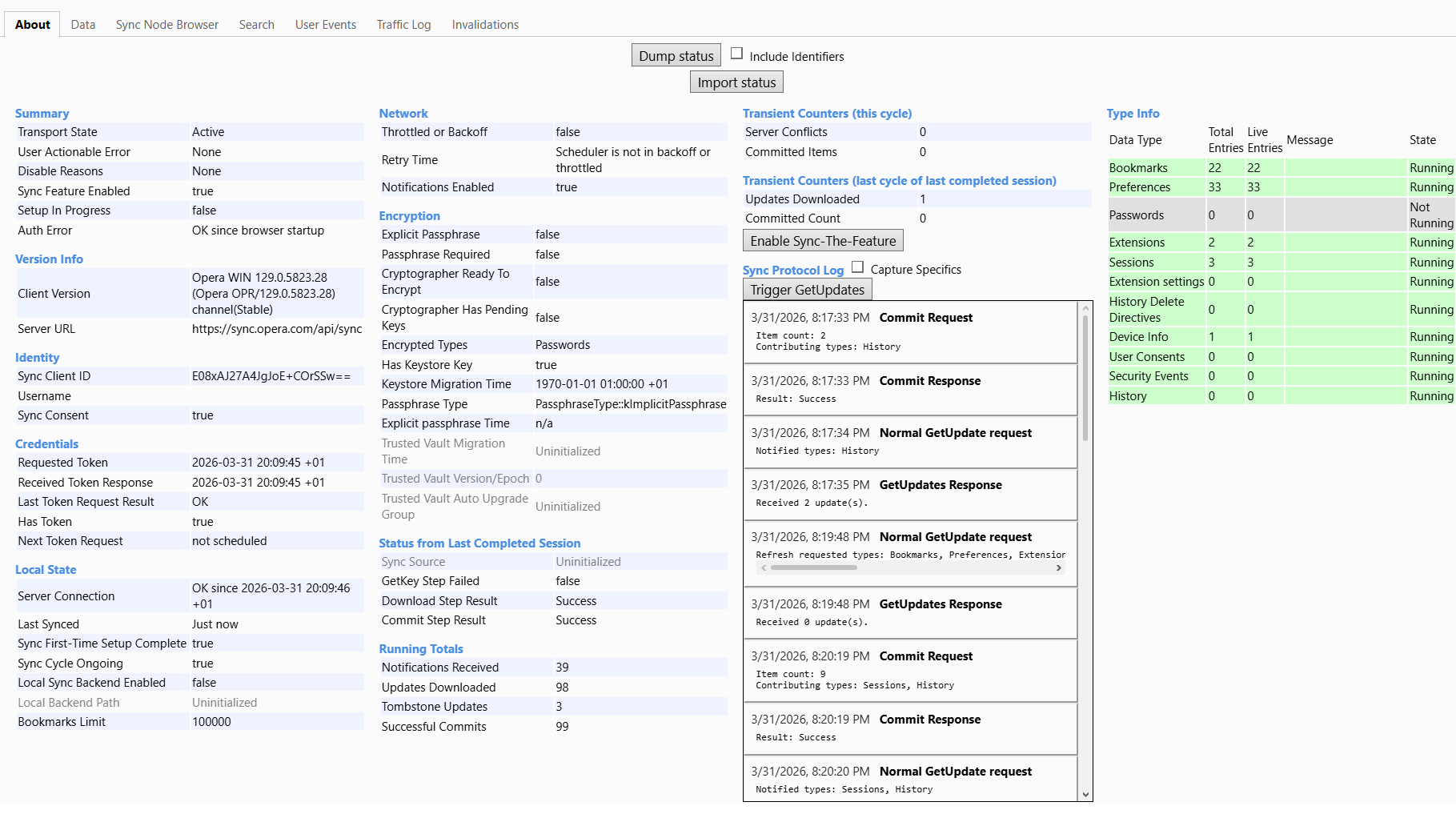Open the Sync Node Browser tab
This screenshot has width=1456, height=814.
pyautogui.click(x=166, y=25)
